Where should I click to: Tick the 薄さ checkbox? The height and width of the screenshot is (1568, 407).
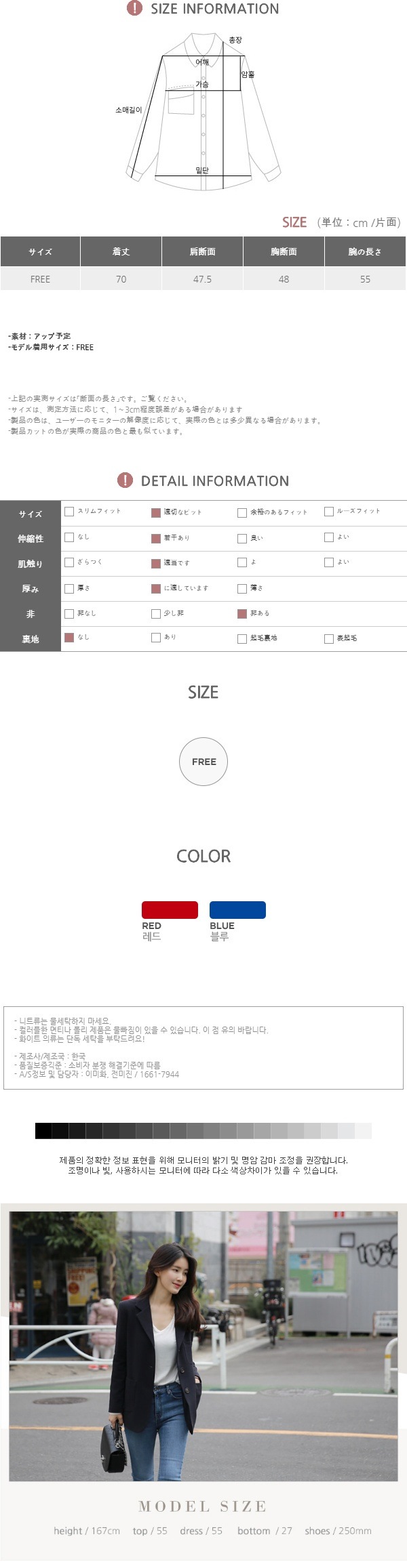242,589
